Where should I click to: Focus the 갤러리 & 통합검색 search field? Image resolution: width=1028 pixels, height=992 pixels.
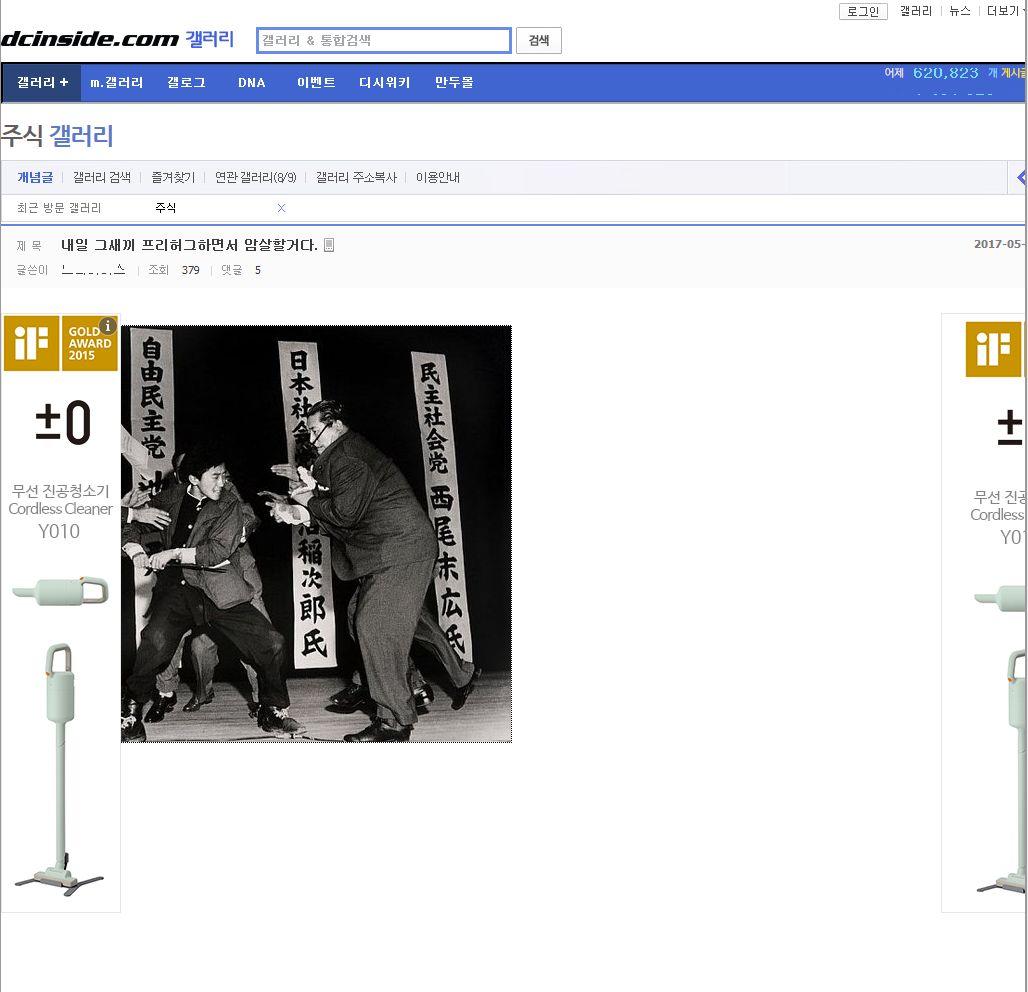pos(383,41)
